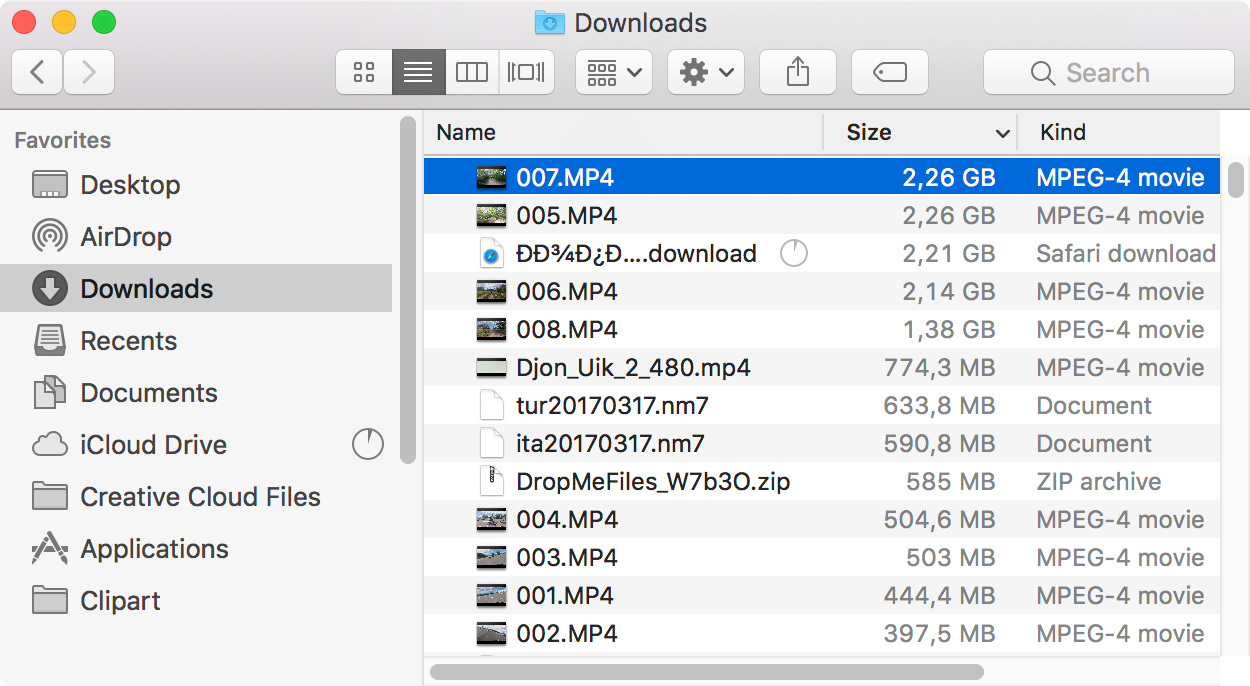Select the file 001.MP4

[822, 596]
